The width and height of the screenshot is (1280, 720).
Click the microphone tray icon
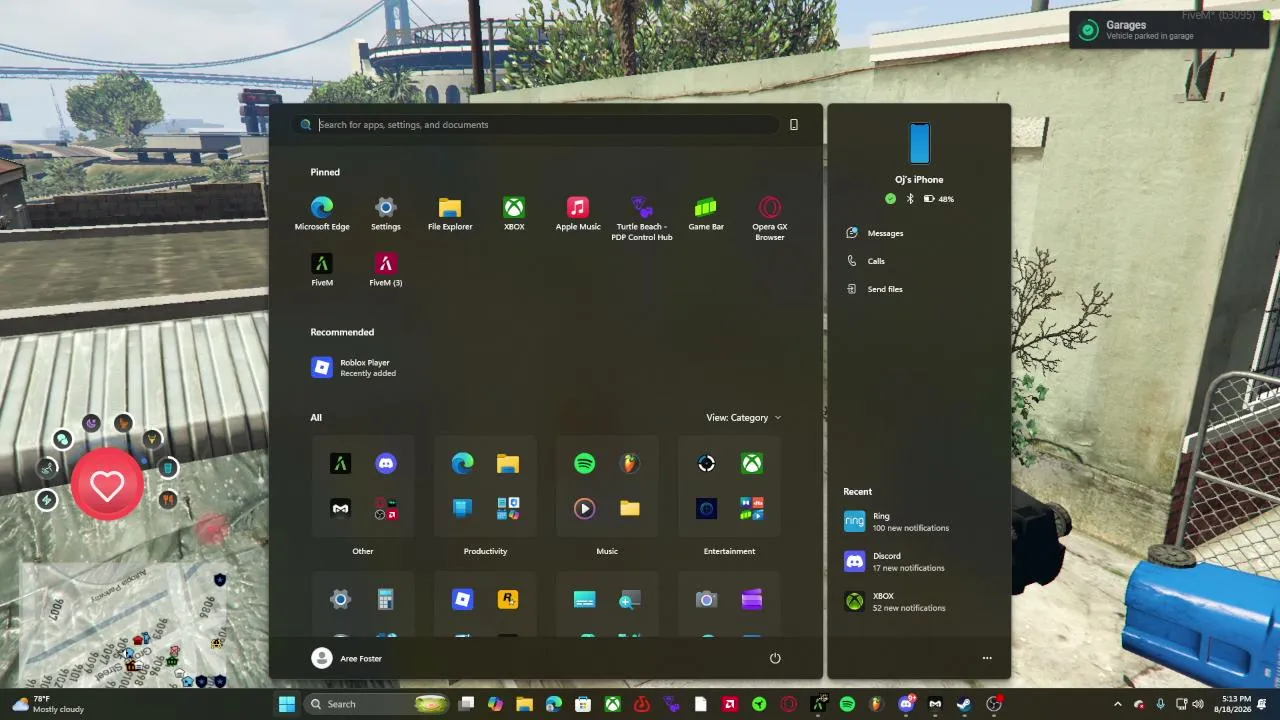point(1160,704)
